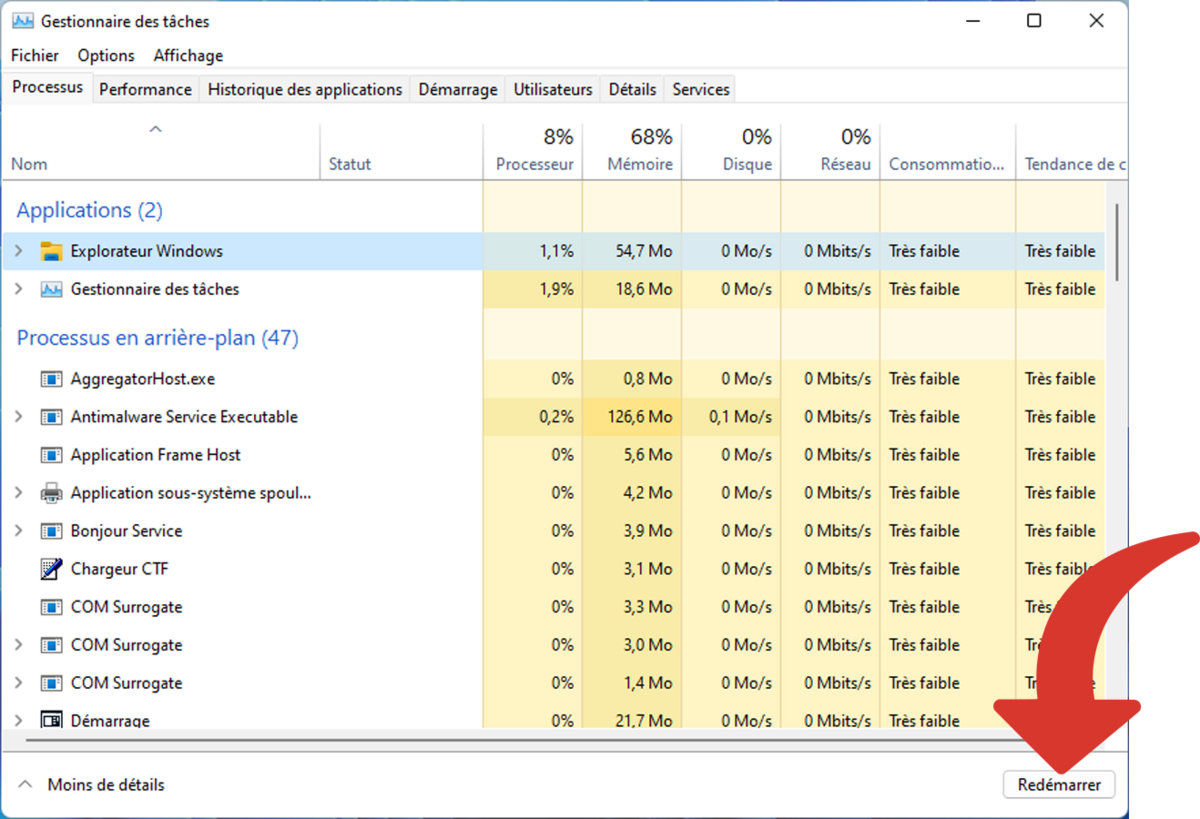Expand the Démarrage process row
The image size is (1200, 819).
click(18, 720)
